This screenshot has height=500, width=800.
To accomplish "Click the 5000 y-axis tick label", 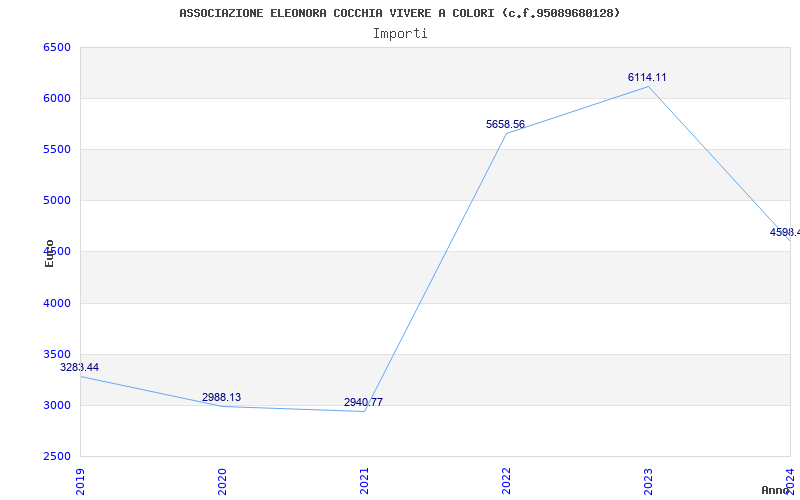I will click(57, 201).
